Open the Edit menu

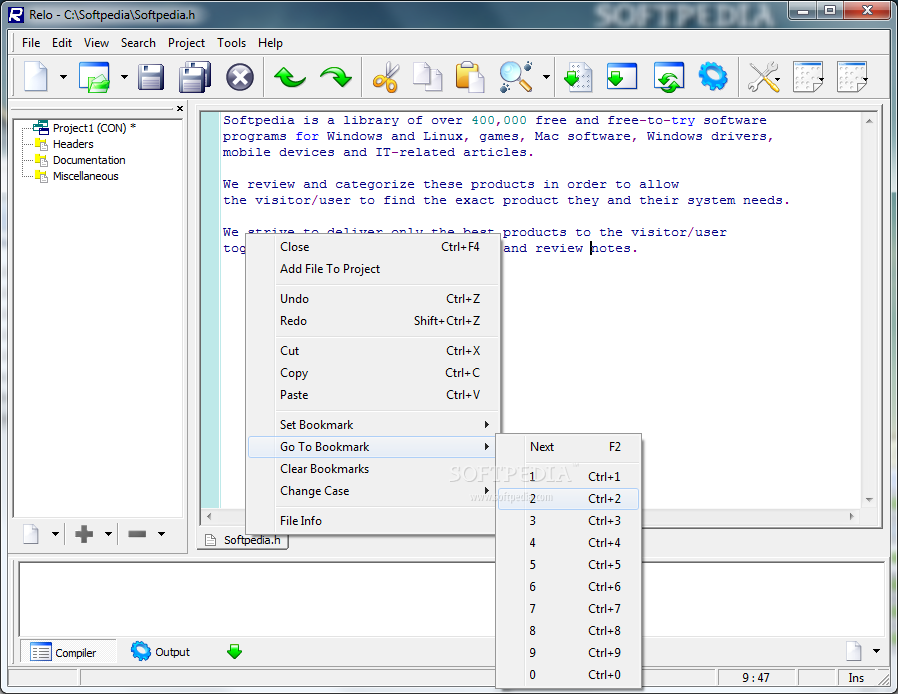62,43
